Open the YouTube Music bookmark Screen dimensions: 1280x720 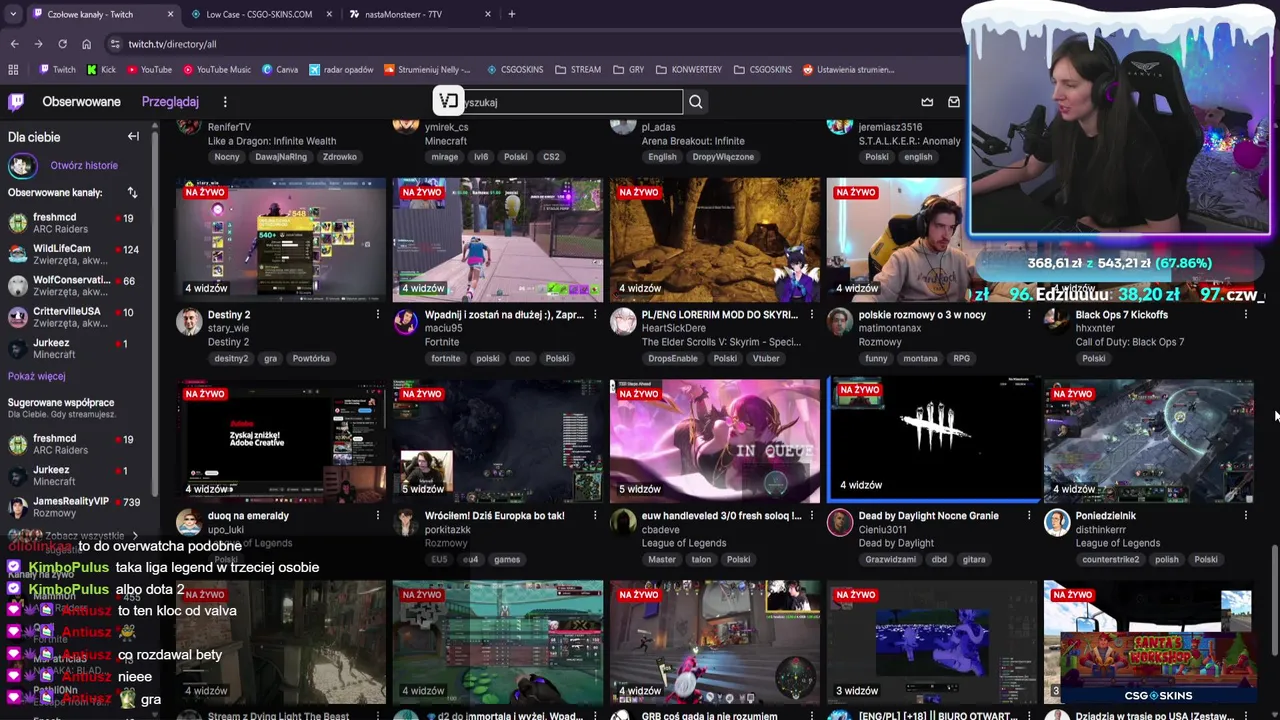click(x=217, y=70)
